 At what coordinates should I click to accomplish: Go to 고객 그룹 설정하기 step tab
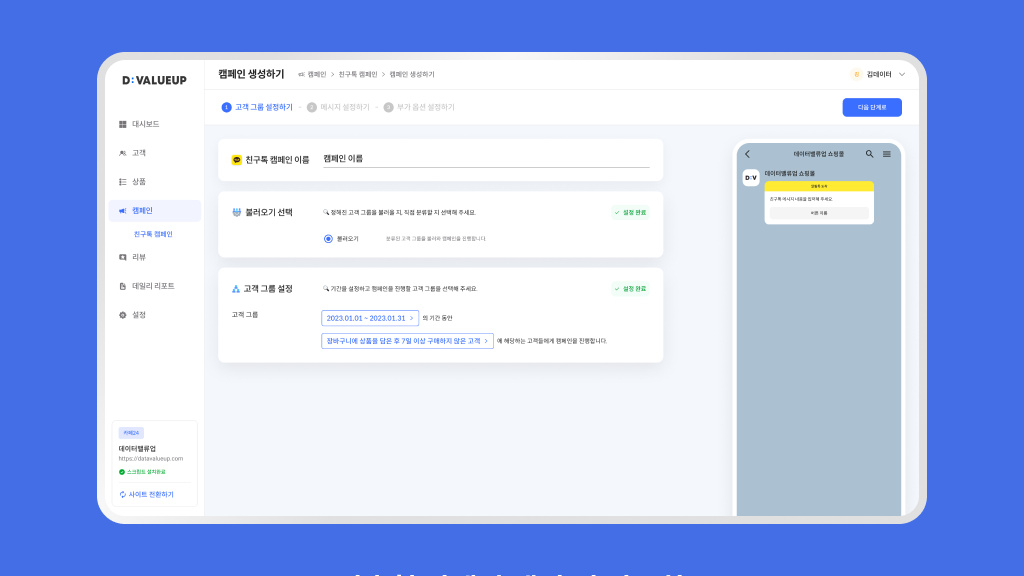pos(257,107)
